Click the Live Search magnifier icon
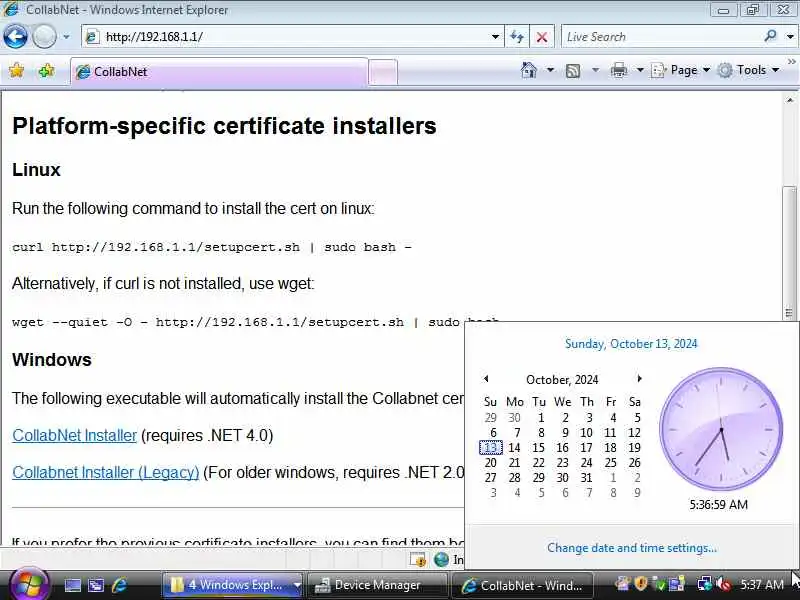 [x=770, y=36]
